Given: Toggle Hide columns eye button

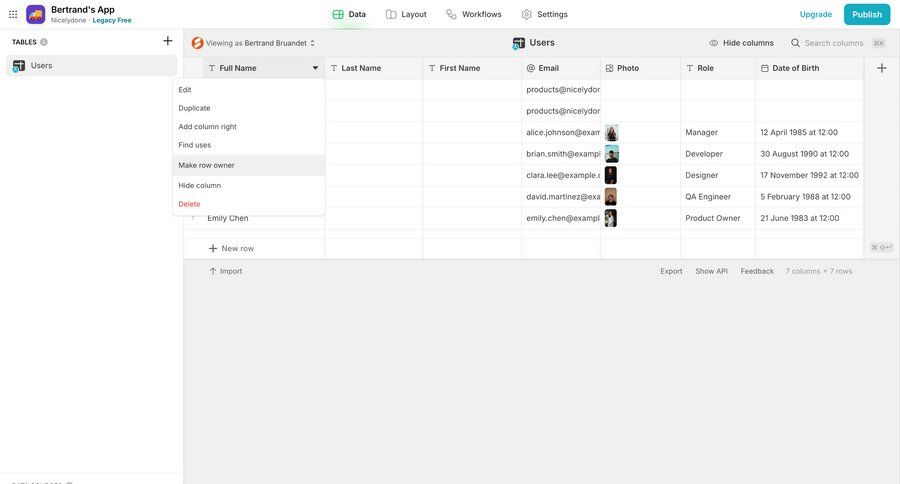Looking at the screenshot, I should (741, 43).
